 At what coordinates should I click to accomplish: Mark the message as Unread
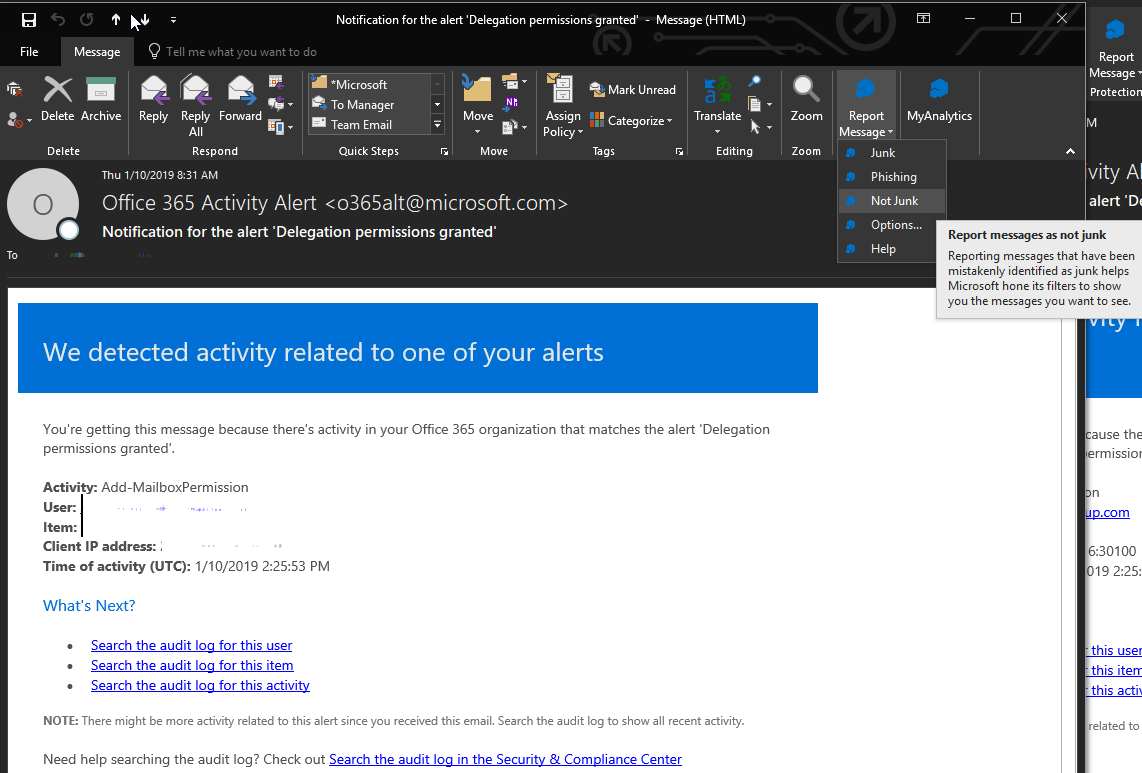coord(633,90)
